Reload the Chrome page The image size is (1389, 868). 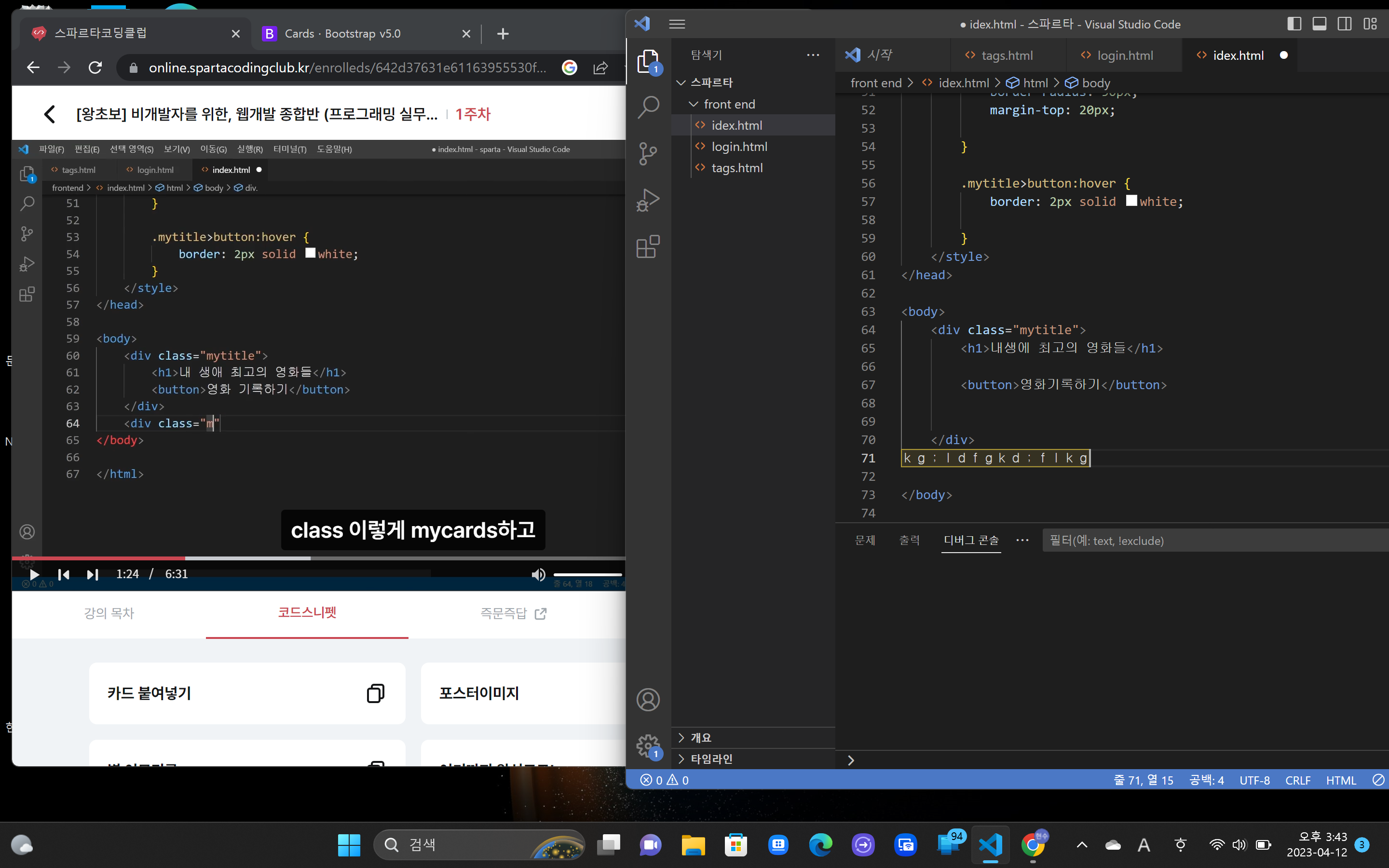(95, 68)
